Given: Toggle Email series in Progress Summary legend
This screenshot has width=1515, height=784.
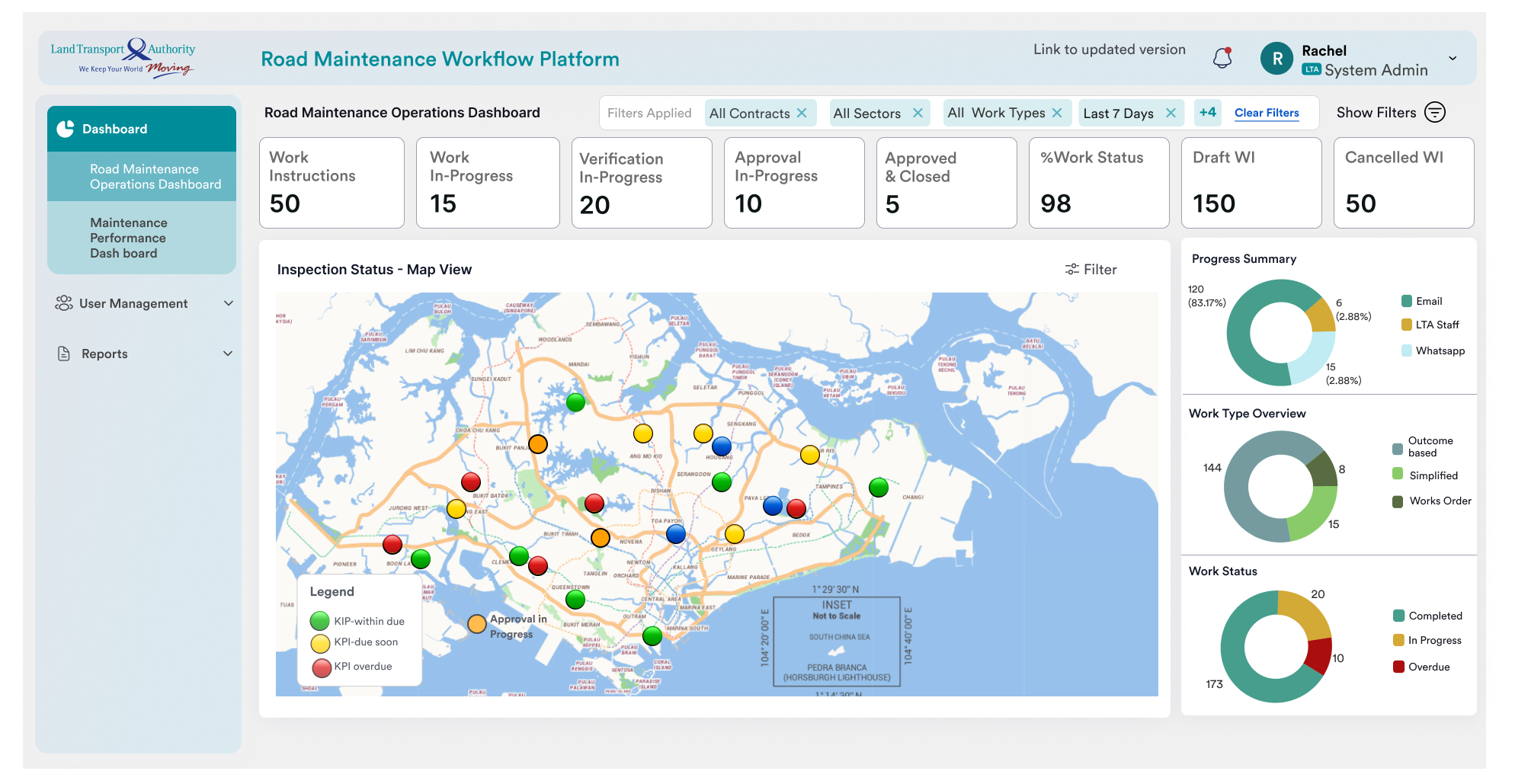Looking at the screenshot, I should click(x=1422, y=301).
